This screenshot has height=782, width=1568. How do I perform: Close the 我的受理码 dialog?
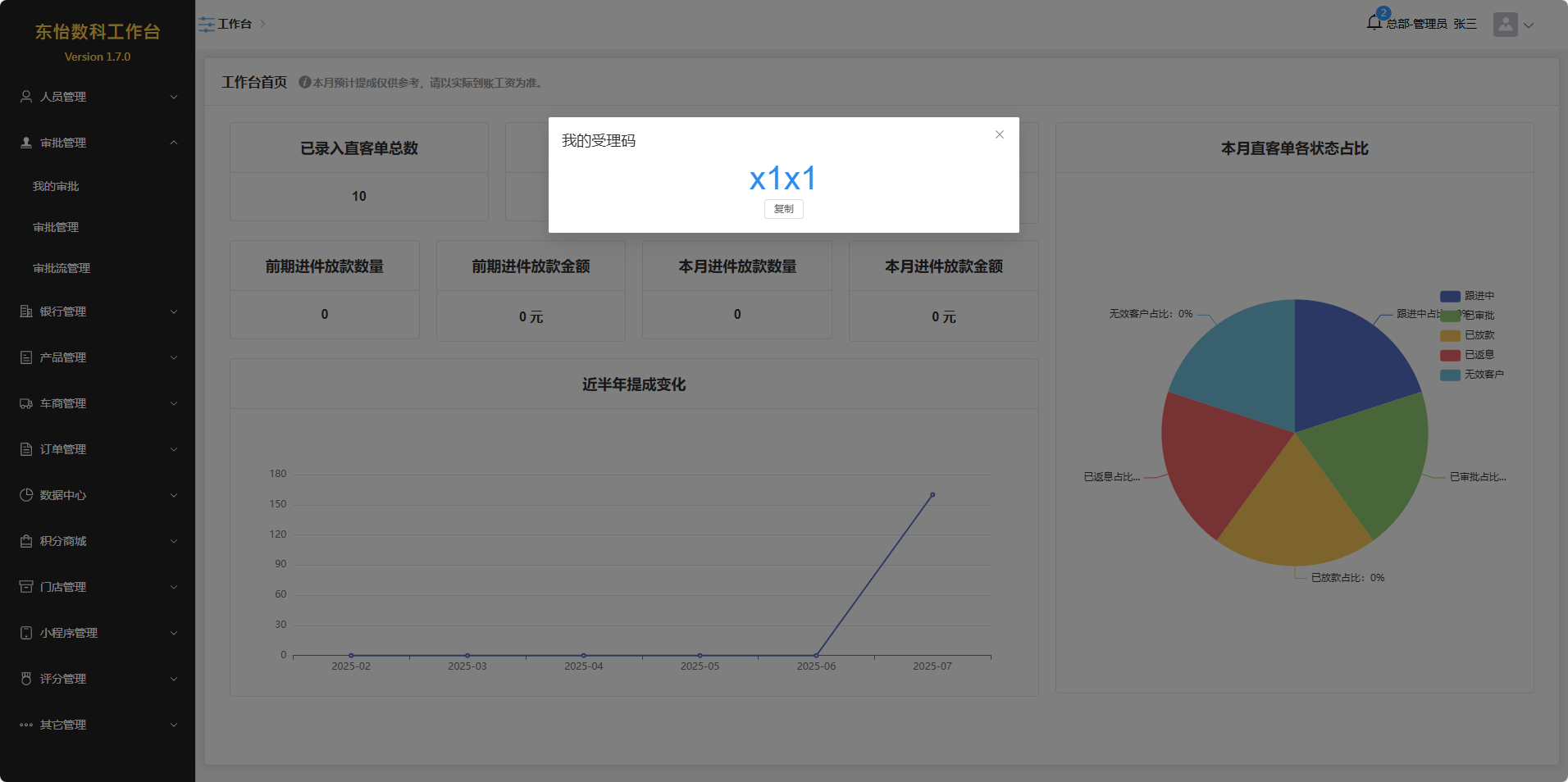click(x=999, y=134)
